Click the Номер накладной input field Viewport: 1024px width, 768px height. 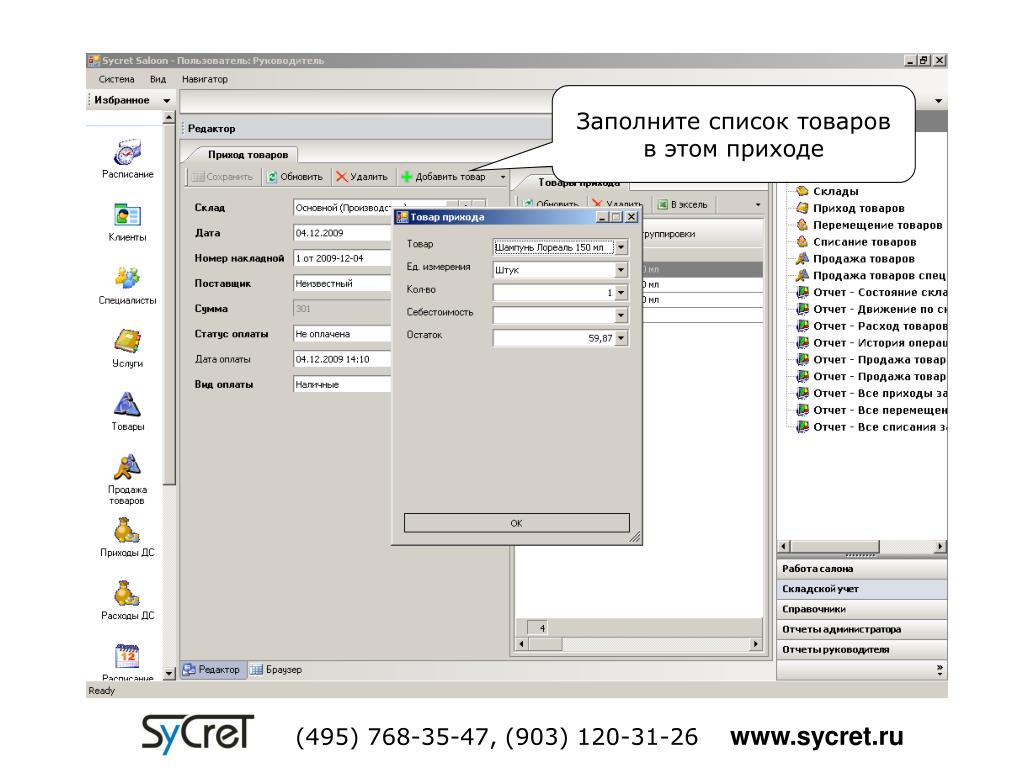[342, 259]
